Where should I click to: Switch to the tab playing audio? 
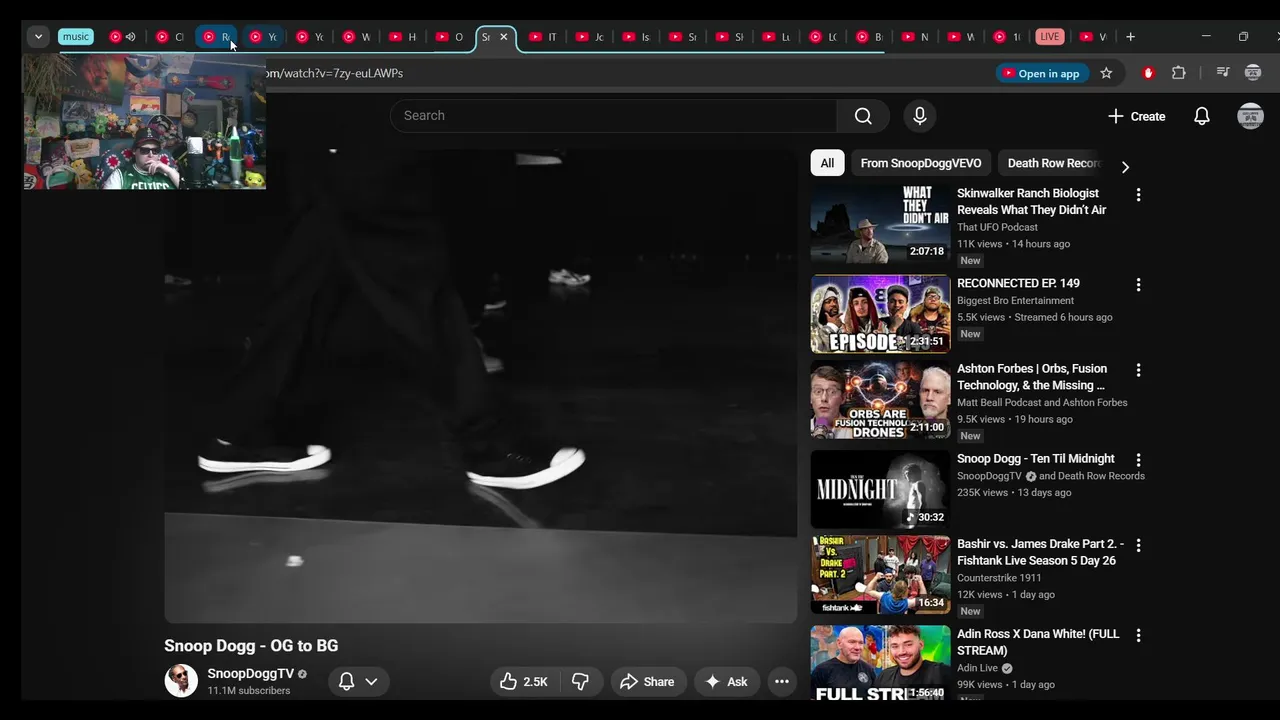click(x=122, y=37)
